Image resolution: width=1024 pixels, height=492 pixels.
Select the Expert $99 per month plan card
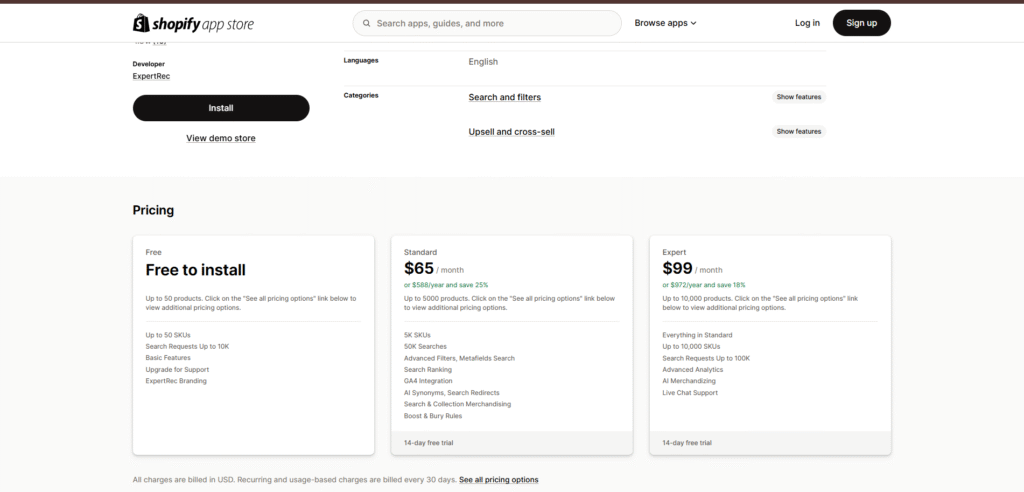pos(769,345)
